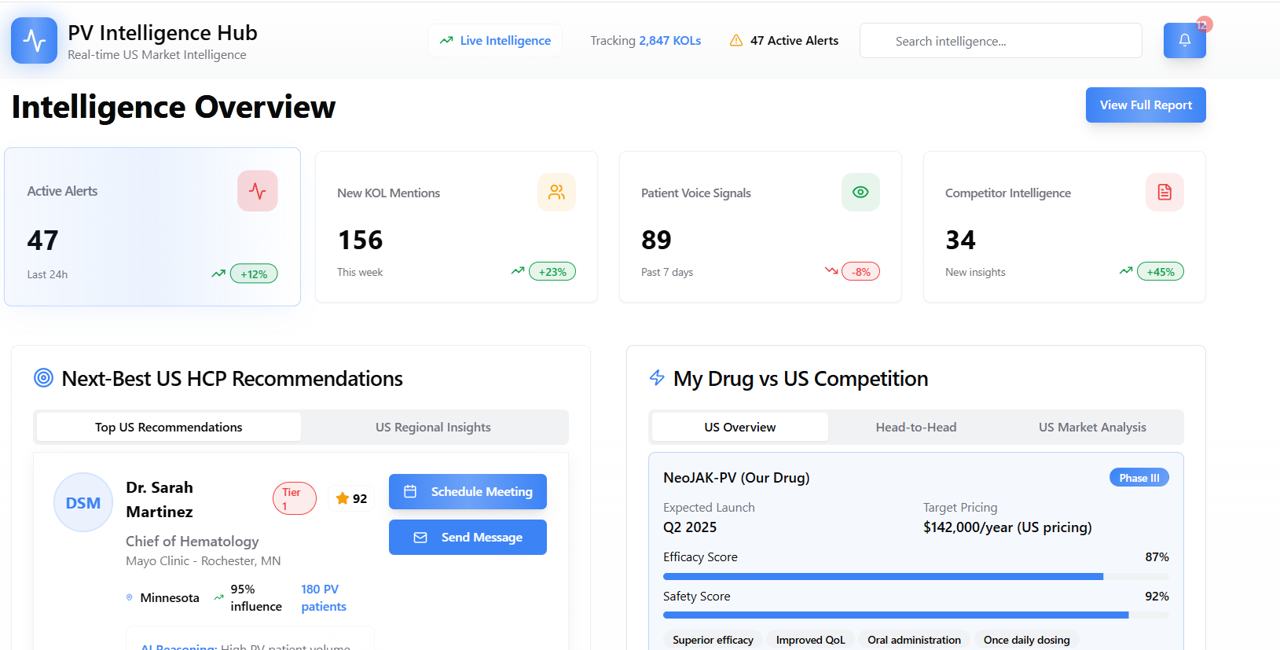The height and width of the screenshot is (650, 1280).
Task: Click the lightning bolt beside My Drug heading
Action: tap(657, 378)
